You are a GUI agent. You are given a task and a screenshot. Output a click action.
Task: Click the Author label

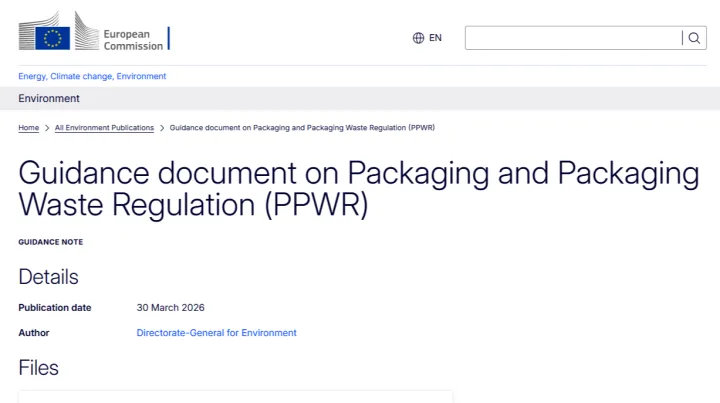[34, 333]
